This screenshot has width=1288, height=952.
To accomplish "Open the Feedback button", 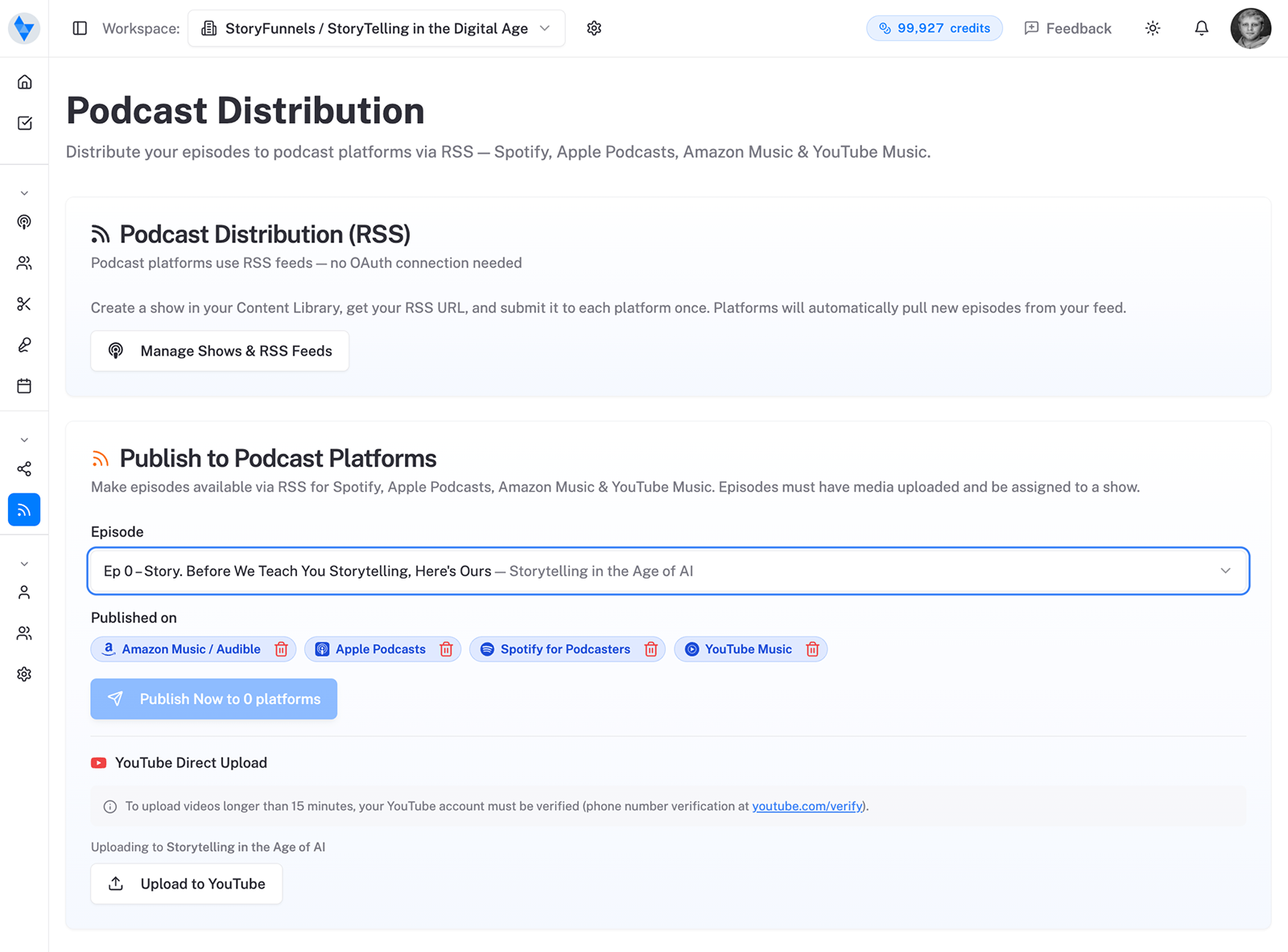I will 1067,28.
